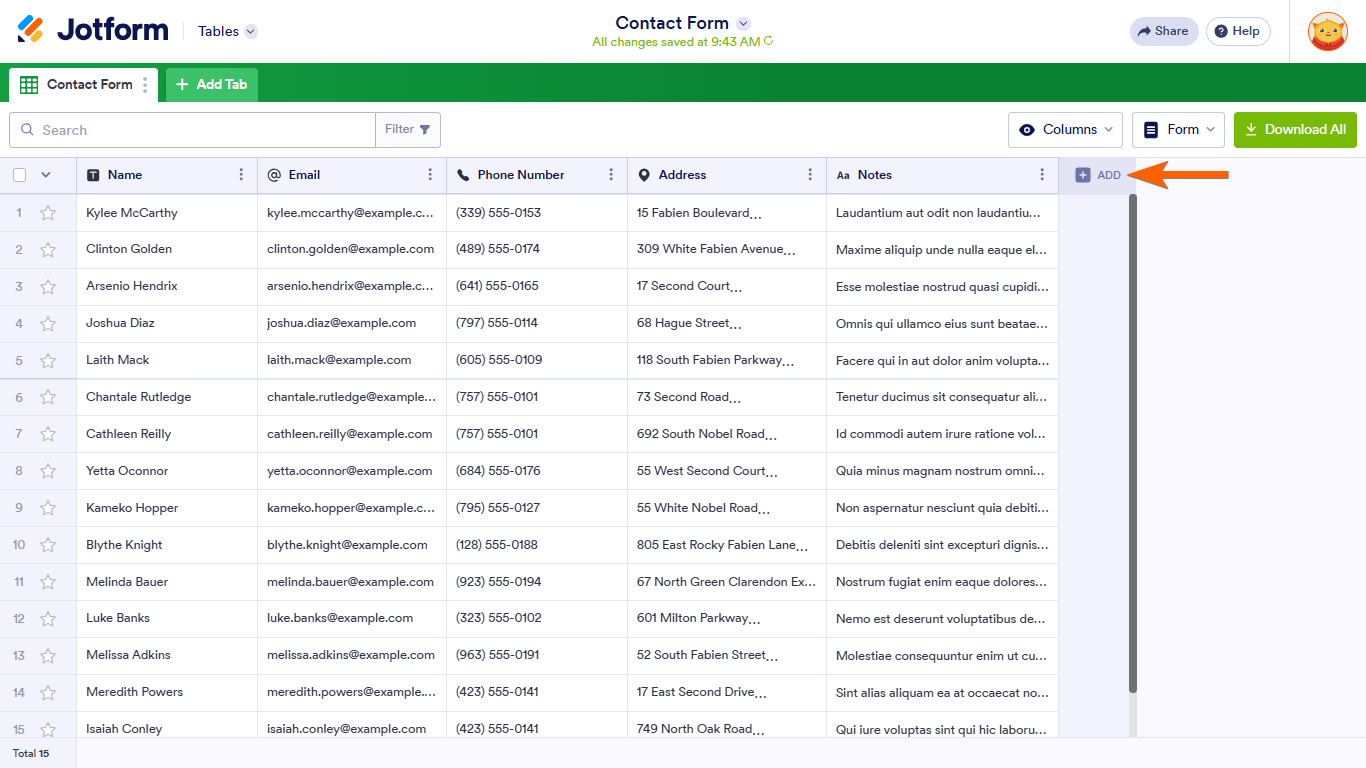Open the user avatar profile menu
Screen dimensions: 1366x768
pos(1327,31)
